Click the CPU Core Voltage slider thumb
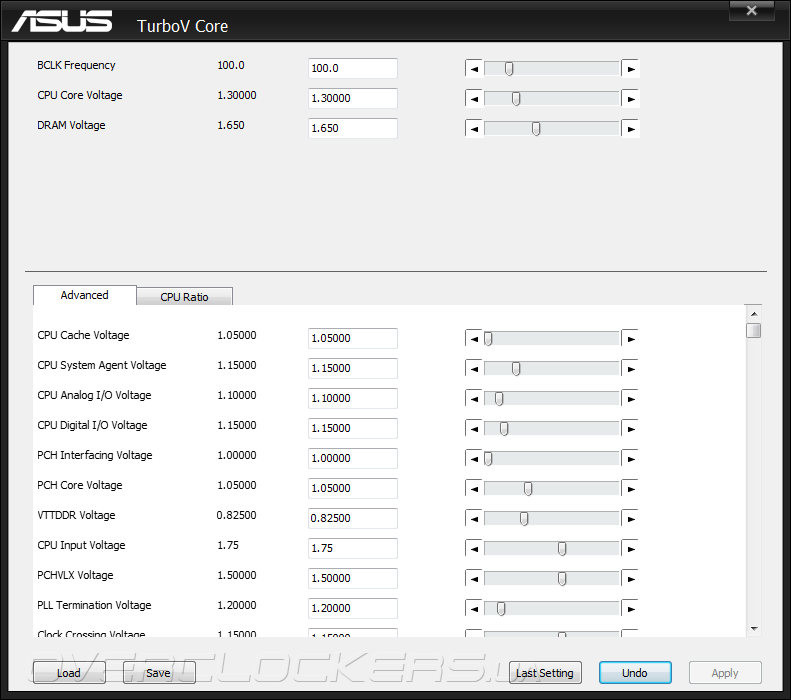The image size is (791, 700). (516, 99)
